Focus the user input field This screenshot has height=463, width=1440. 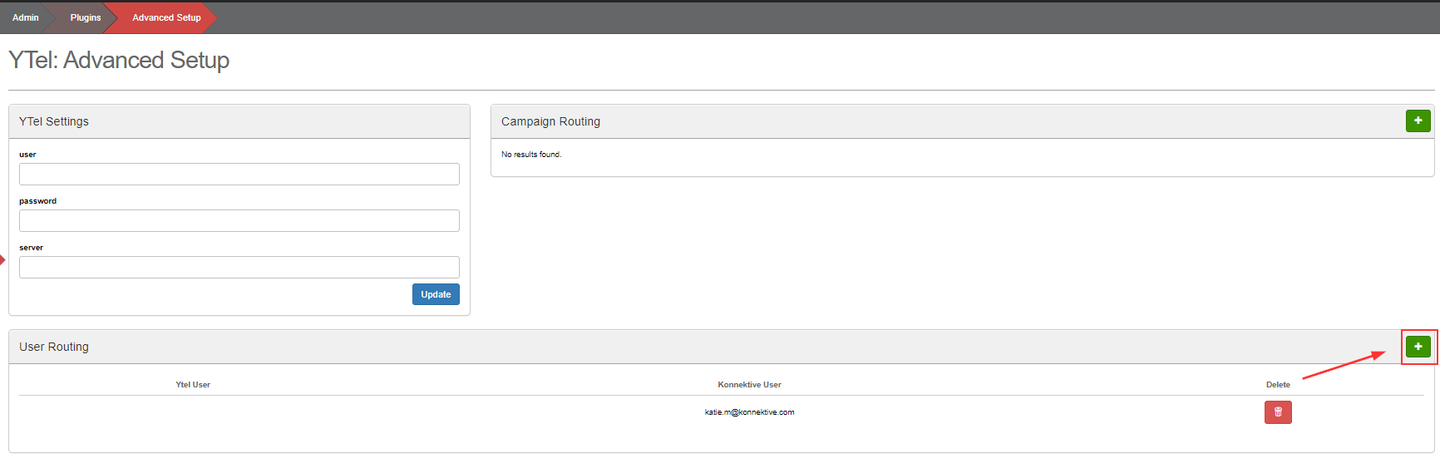[239, 174]
